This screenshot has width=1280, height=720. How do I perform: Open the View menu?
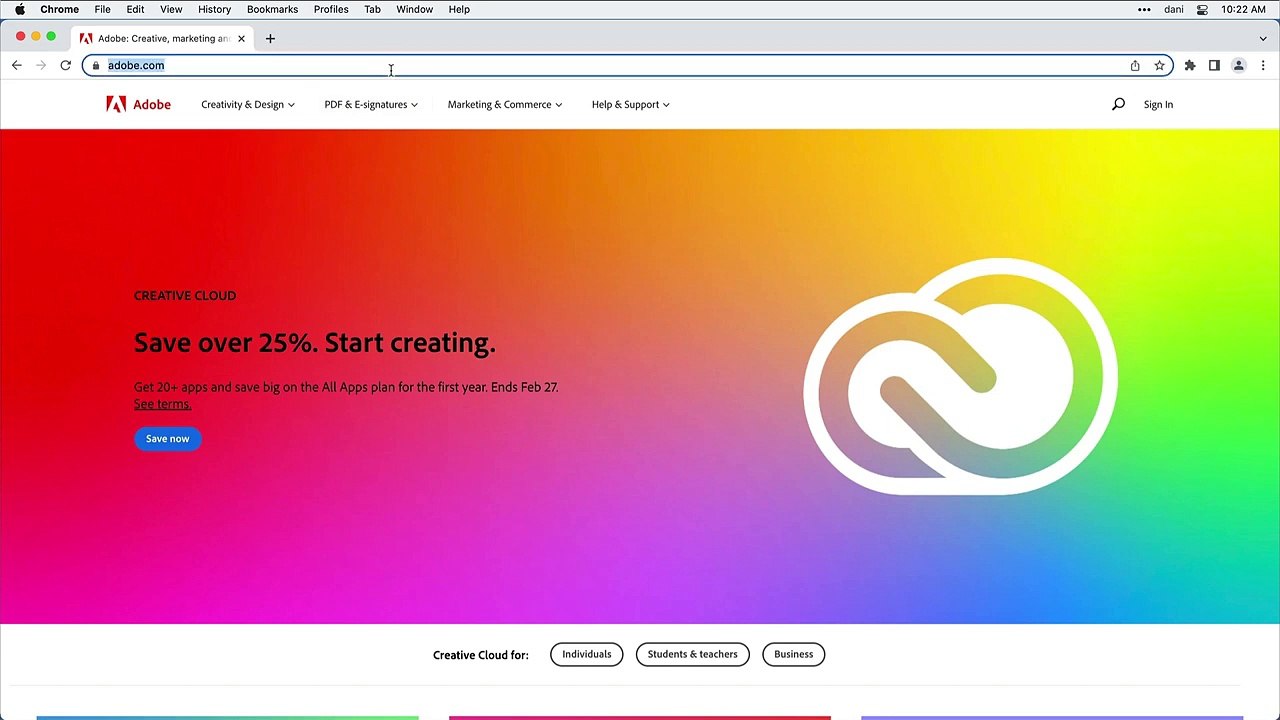pos(171,9)
